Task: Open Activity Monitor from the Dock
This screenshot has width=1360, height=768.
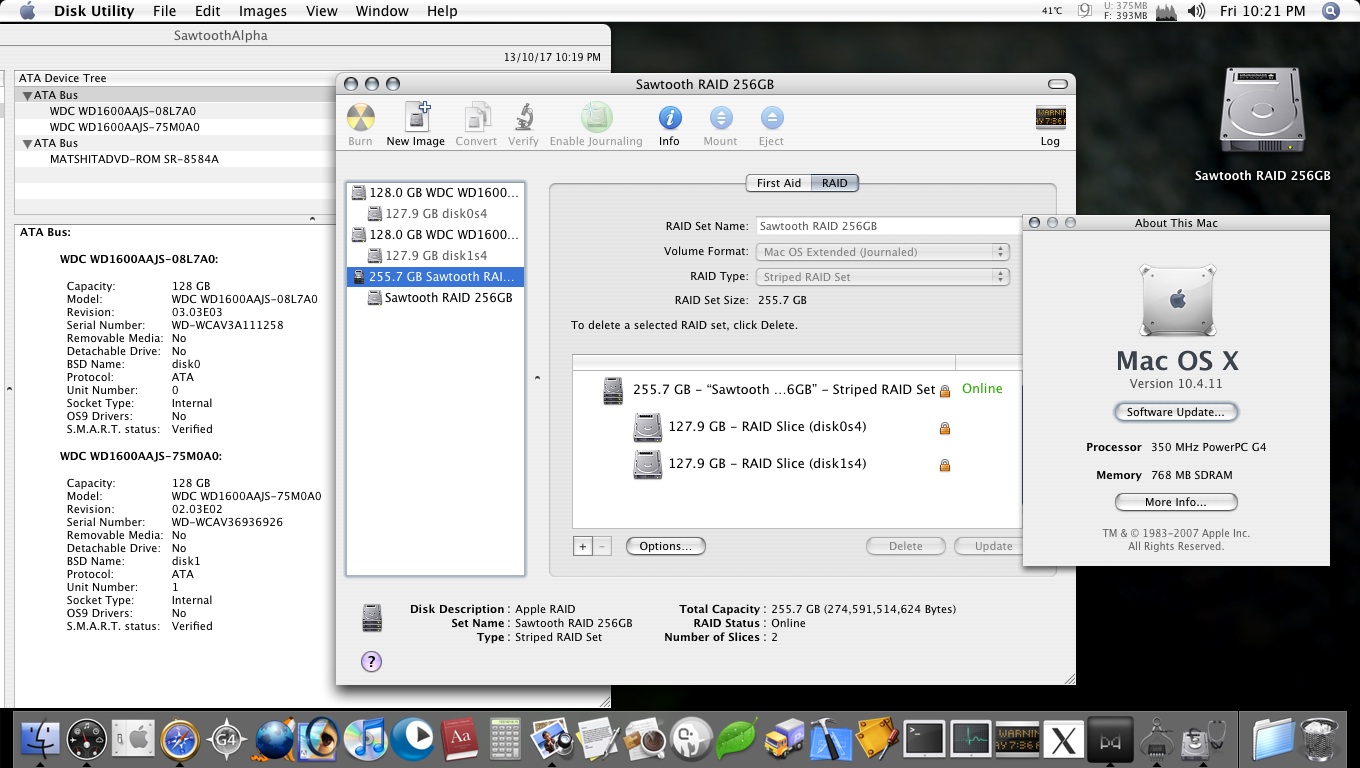Action: pos(971,740)
